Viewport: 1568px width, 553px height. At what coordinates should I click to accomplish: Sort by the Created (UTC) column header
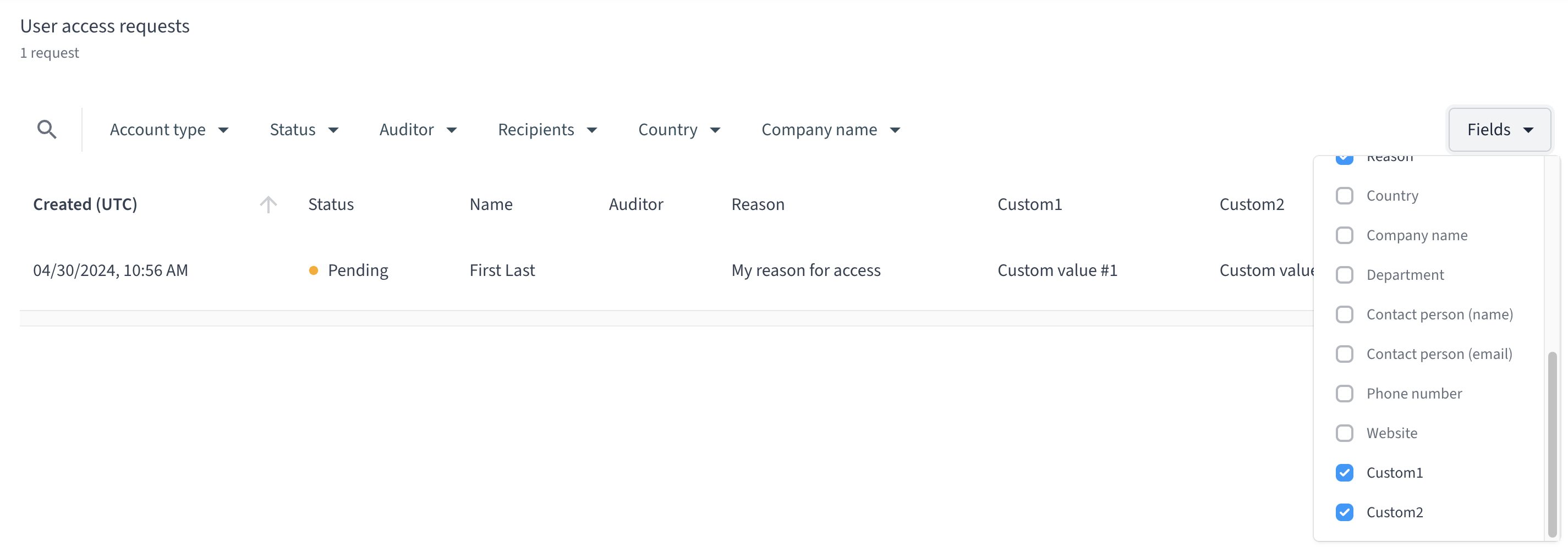pos(85,204)
